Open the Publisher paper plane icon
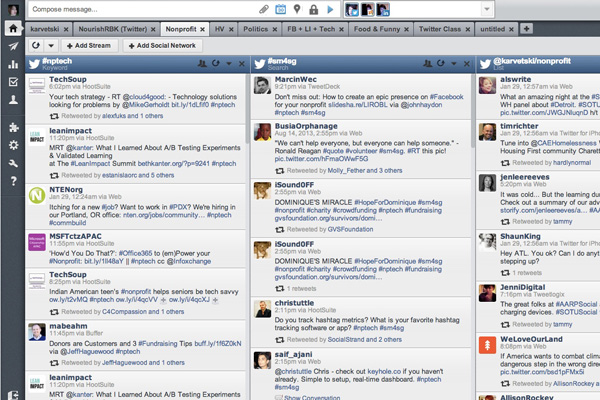The width and height of the screenshot is (600, 400). [x=13, y=46]
